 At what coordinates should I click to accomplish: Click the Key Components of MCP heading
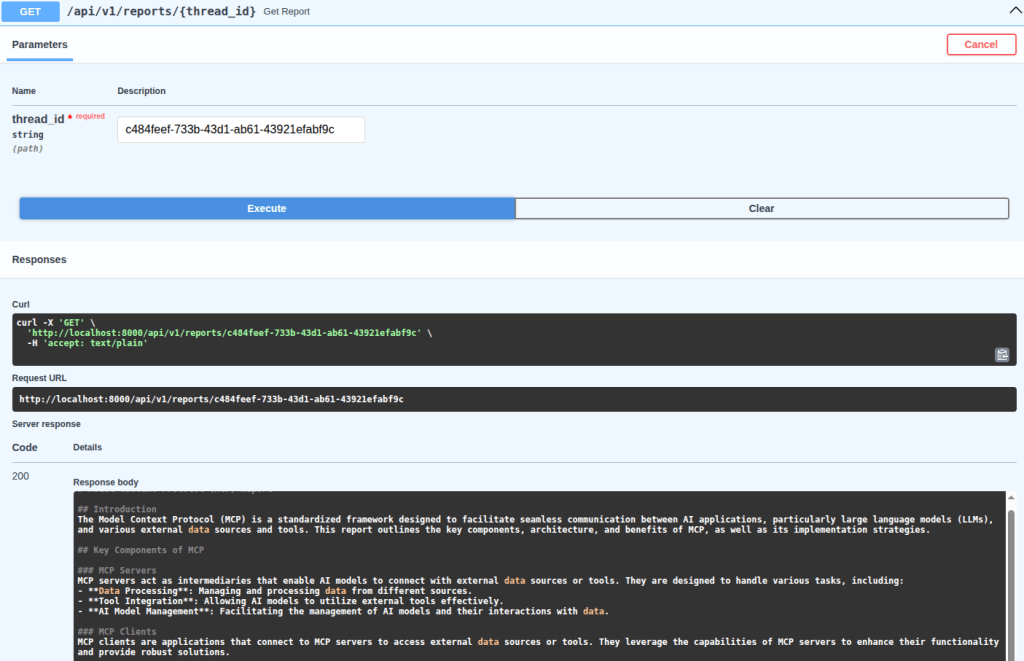coord(141,550)
